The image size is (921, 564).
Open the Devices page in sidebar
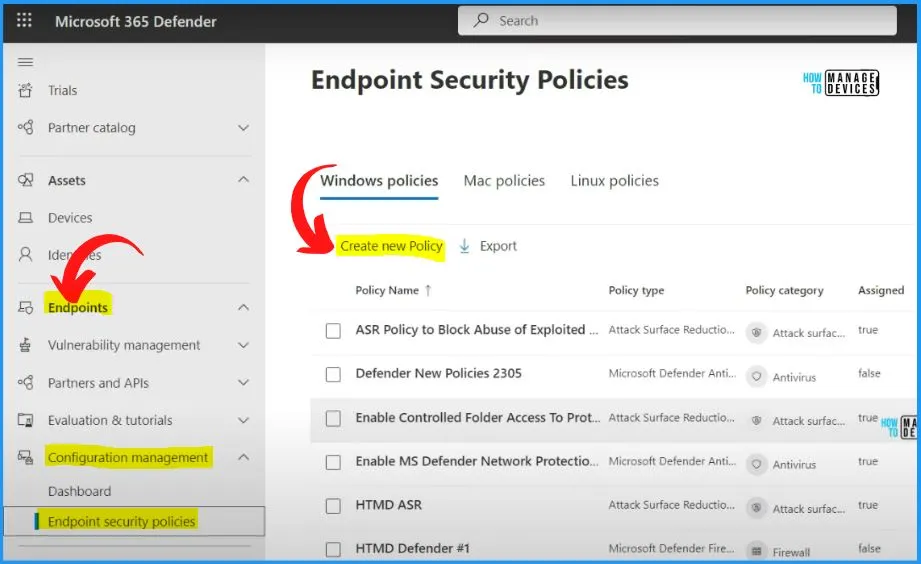pyautogui.click(x=70, y=218)
